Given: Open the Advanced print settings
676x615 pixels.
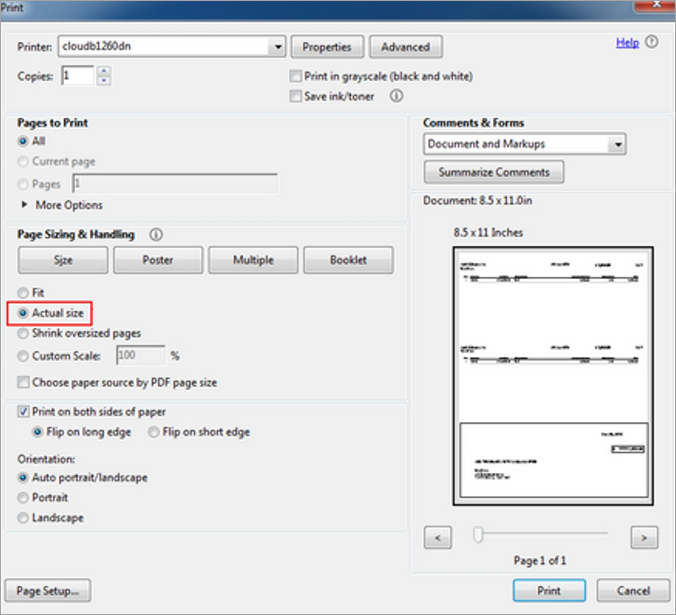Looking at the screenshot, I should click(x=406, y=47).
